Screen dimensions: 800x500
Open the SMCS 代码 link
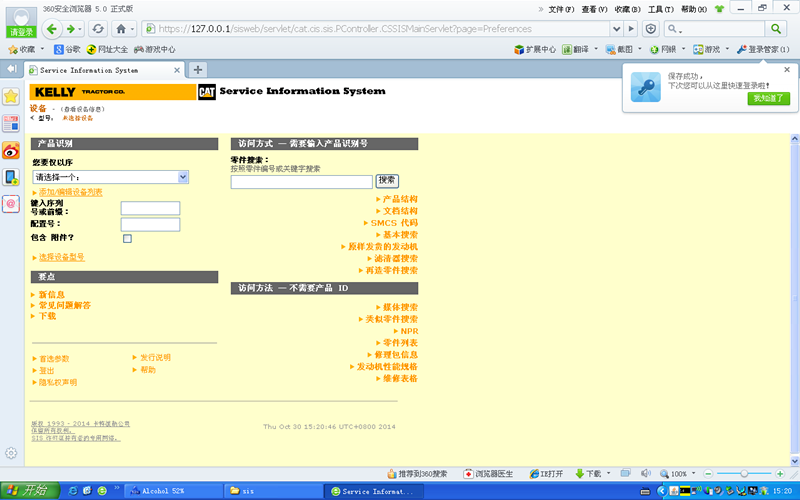point(394,223)
